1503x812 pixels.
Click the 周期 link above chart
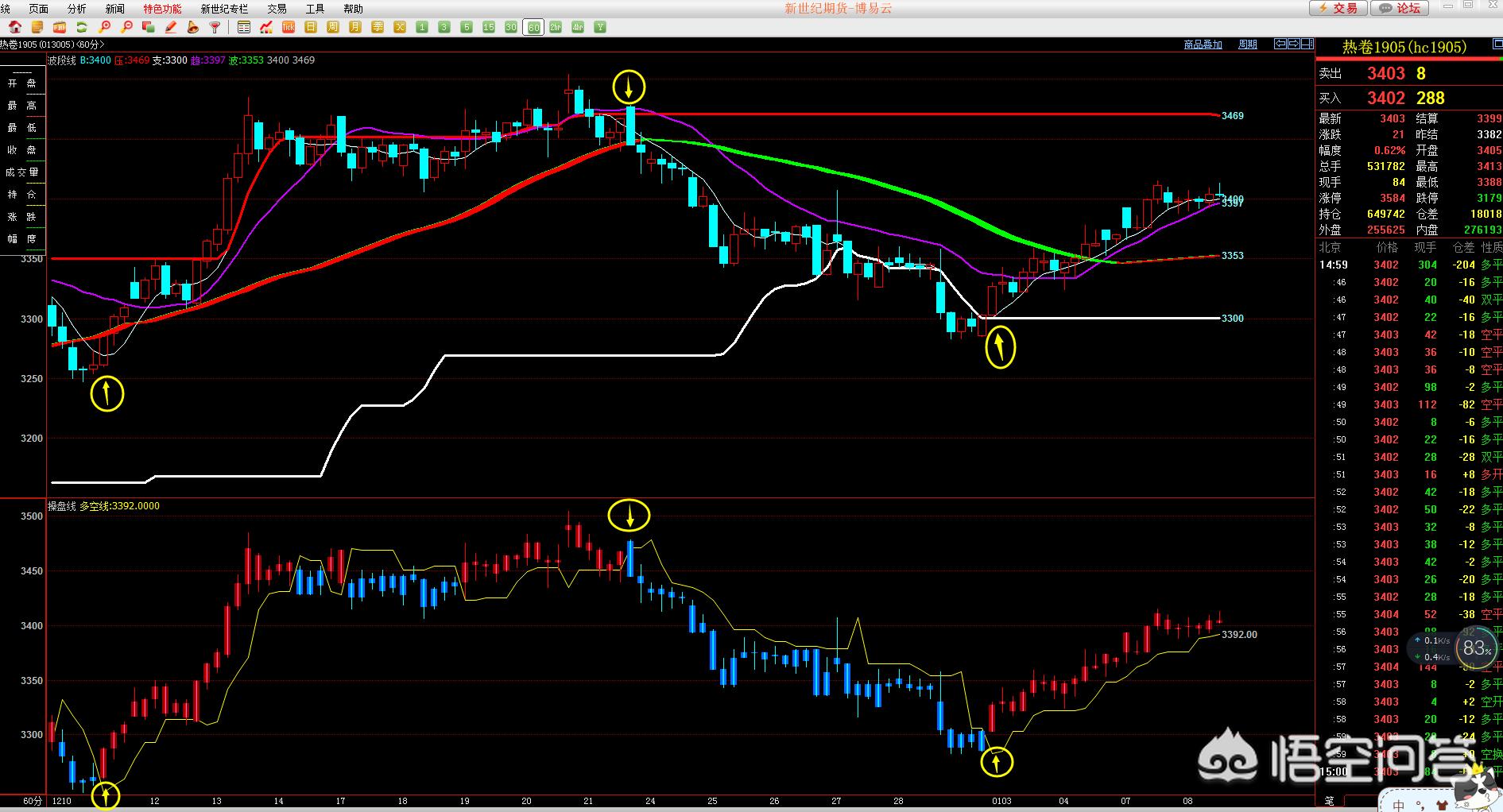coord(1248,44)
